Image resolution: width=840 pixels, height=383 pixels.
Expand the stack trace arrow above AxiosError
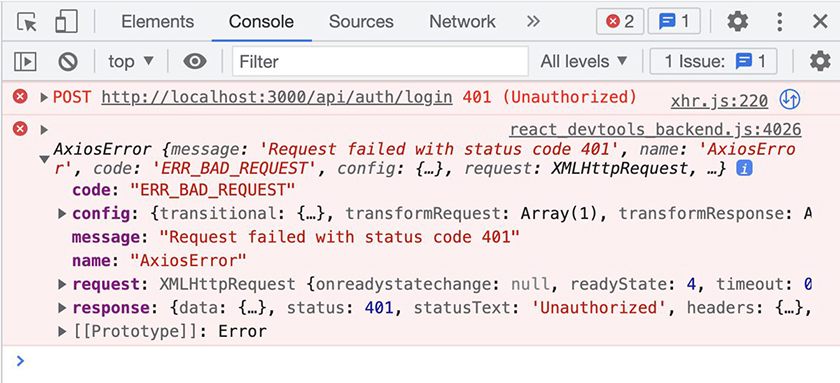pyautogui.click(x=44, y=130)
